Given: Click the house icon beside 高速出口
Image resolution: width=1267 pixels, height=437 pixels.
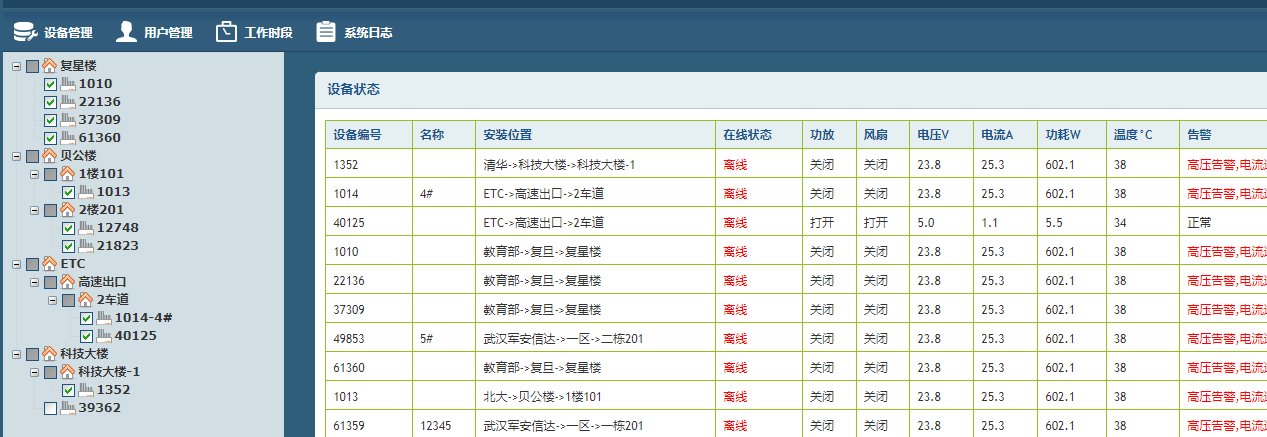Looking at the screenshot, I should point(68,282).
